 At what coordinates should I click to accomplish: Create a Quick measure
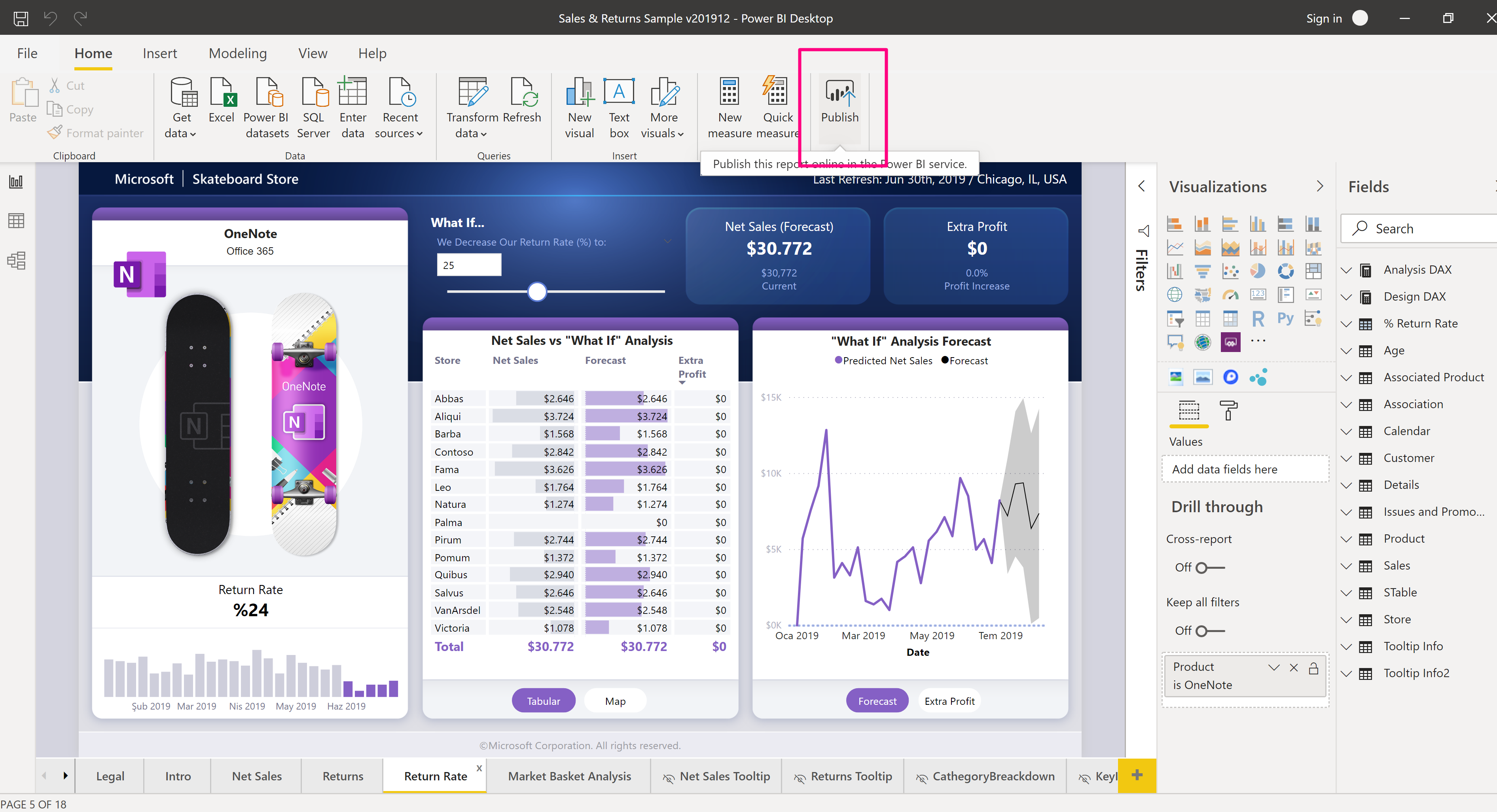tap(777, 108)
